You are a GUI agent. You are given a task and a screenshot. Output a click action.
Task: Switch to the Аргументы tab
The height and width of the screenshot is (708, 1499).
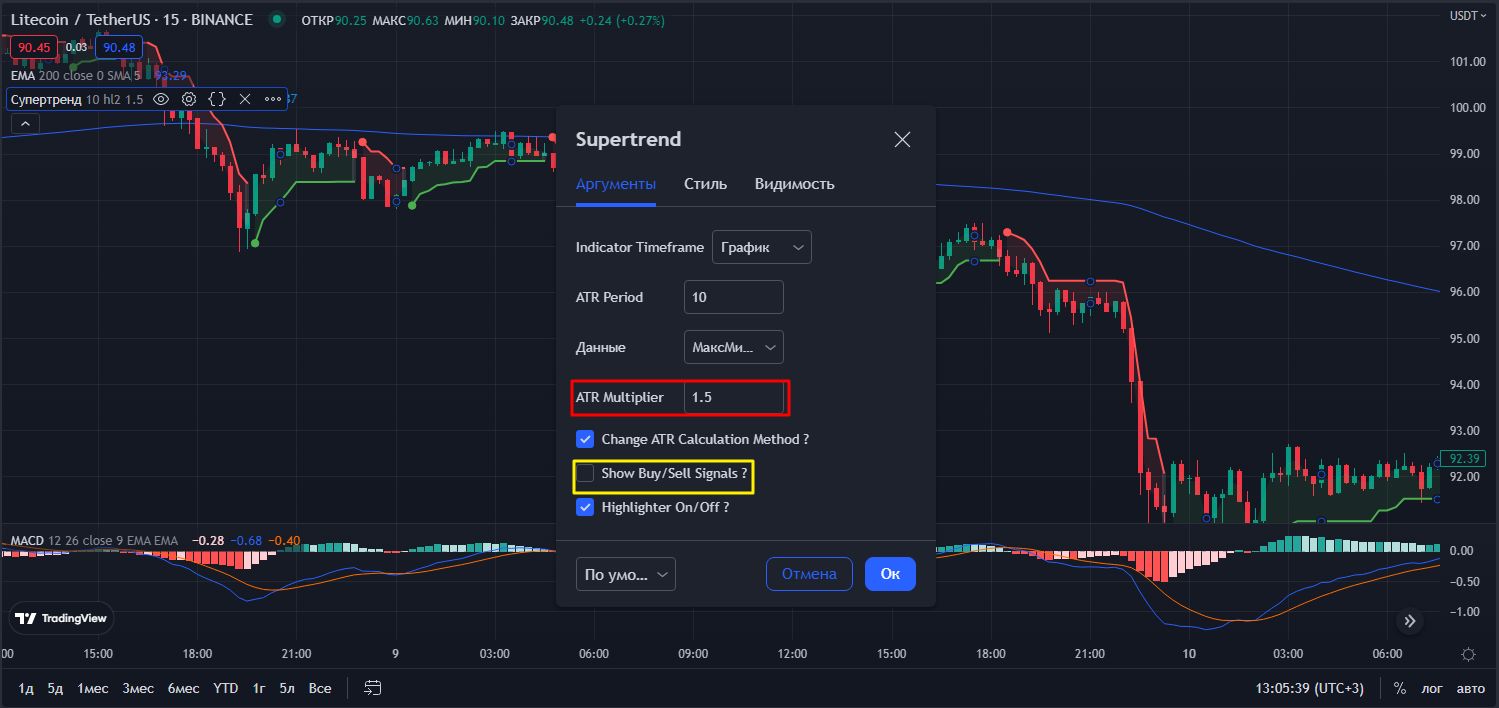point(616,184)
